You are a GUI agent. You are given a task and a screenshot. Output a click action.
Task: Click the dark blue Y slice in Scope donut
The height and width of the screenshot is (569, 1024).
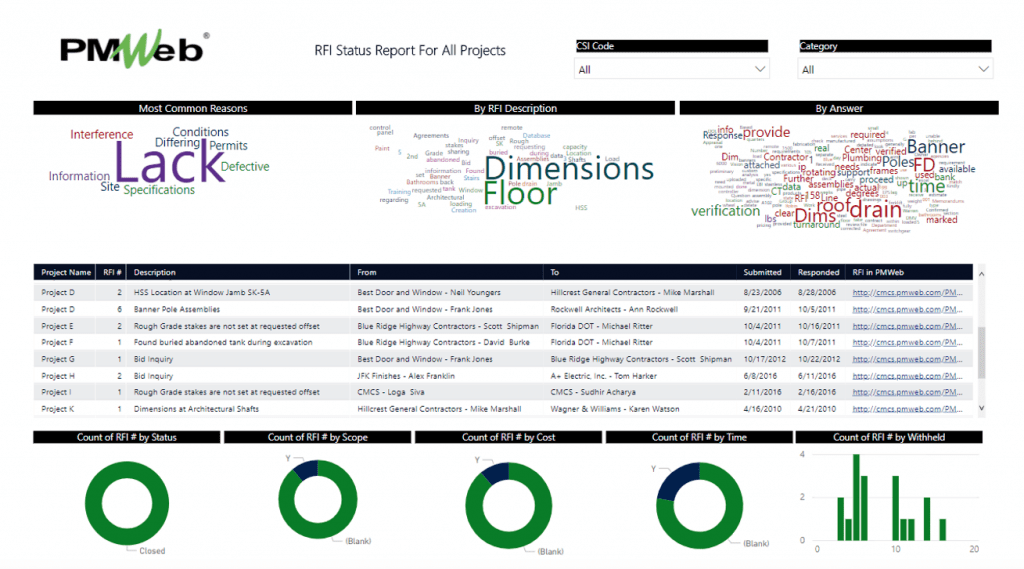point(306,470)
